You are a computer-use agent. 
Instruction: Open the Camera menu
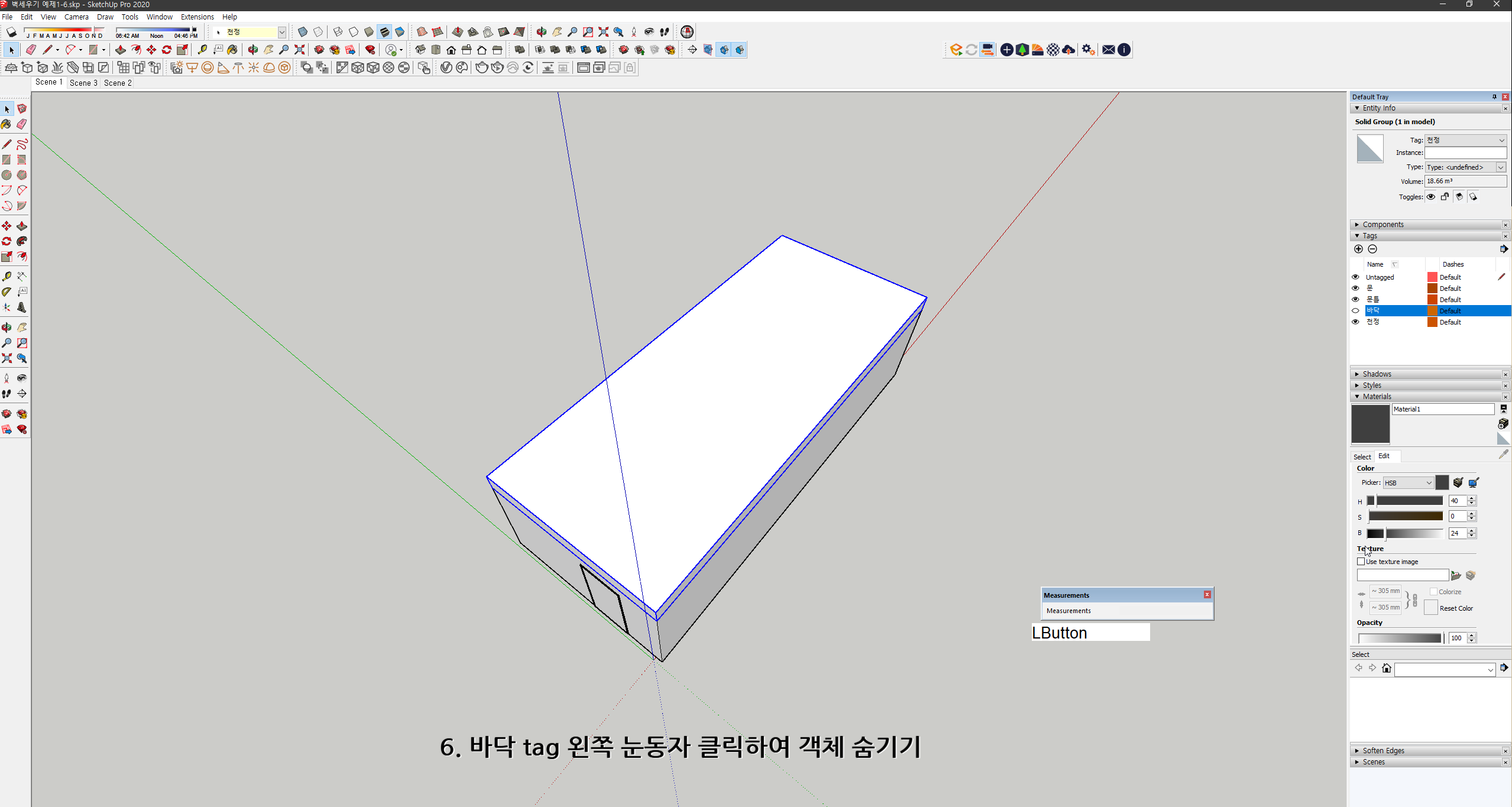[76, 17]
